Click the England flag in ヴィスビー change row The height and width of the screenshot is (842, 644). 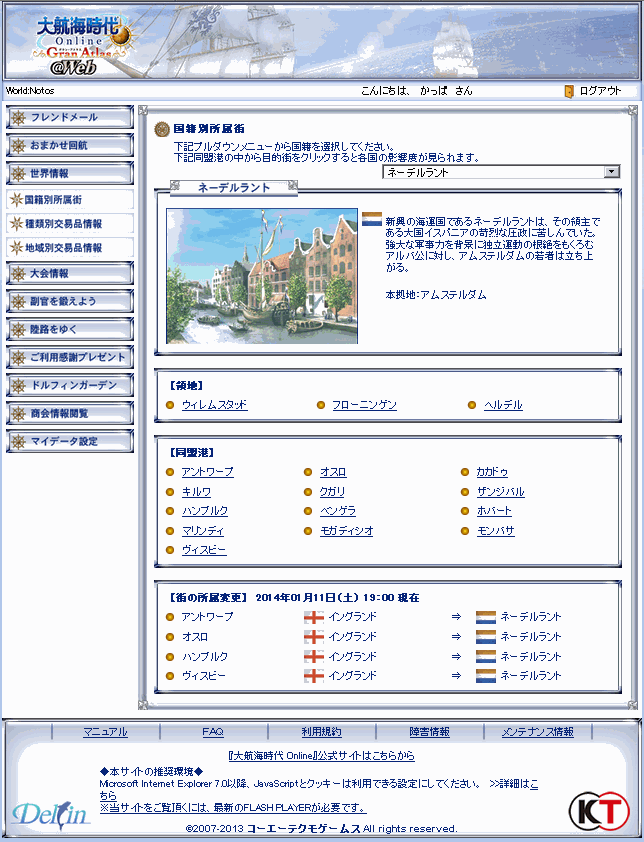(314, 676)
